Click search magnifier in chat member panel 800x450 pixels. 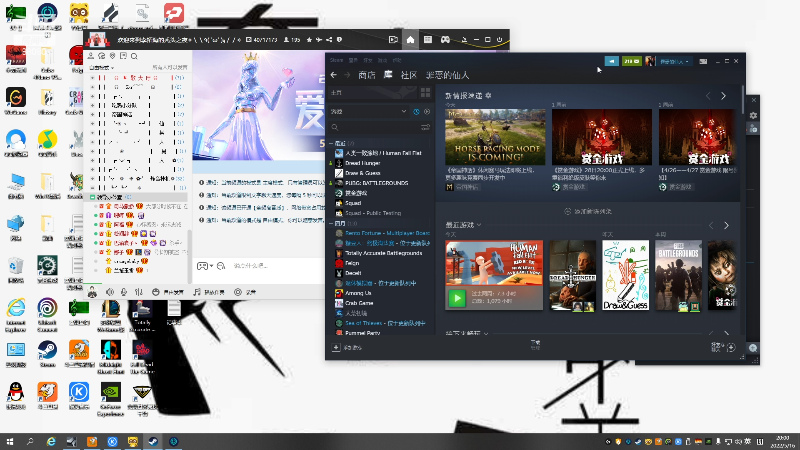click(134, 56)
